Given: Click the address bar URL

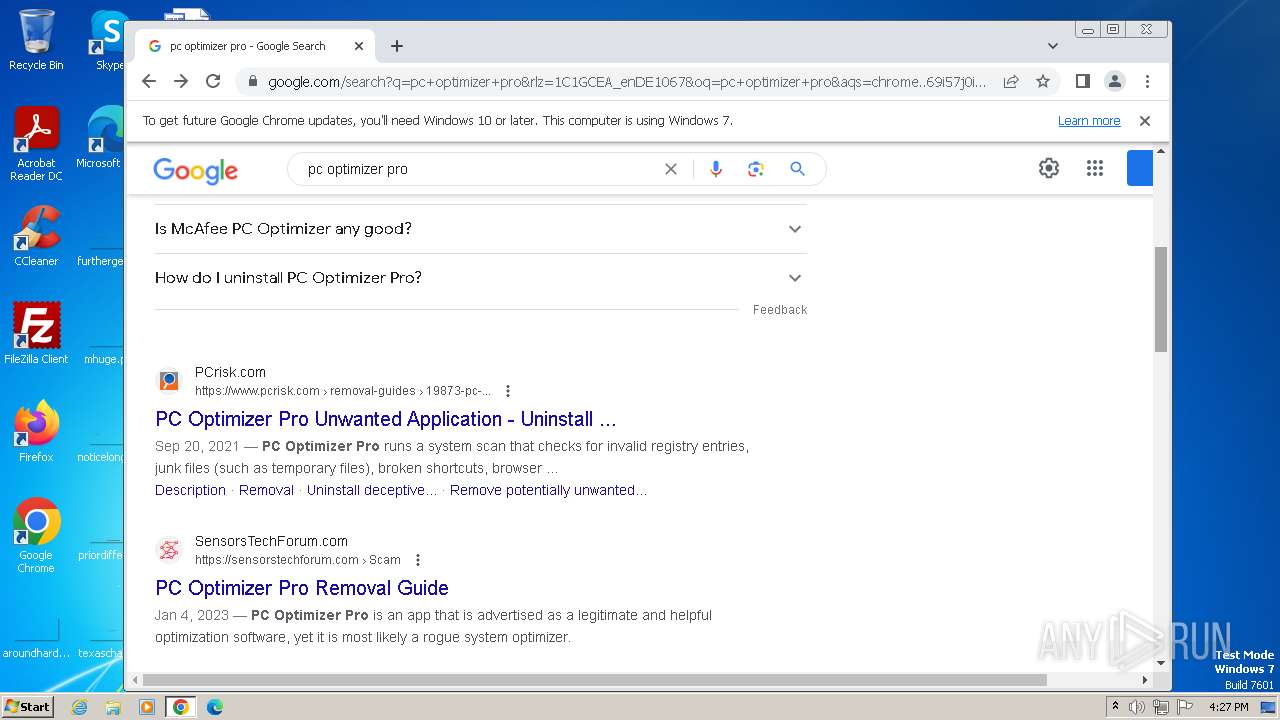Looking at the screenshot, I should point(626,82).
